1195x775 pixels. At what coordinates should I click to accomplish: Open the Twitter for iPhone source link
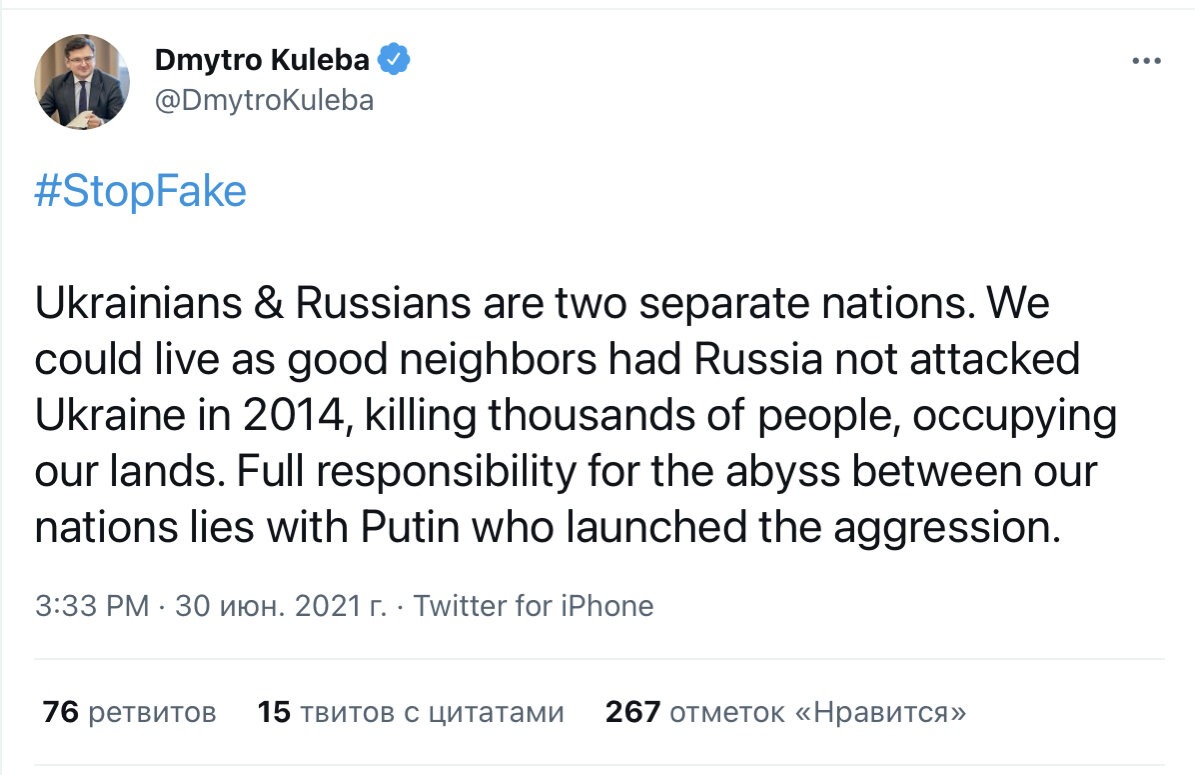point(533,606)
